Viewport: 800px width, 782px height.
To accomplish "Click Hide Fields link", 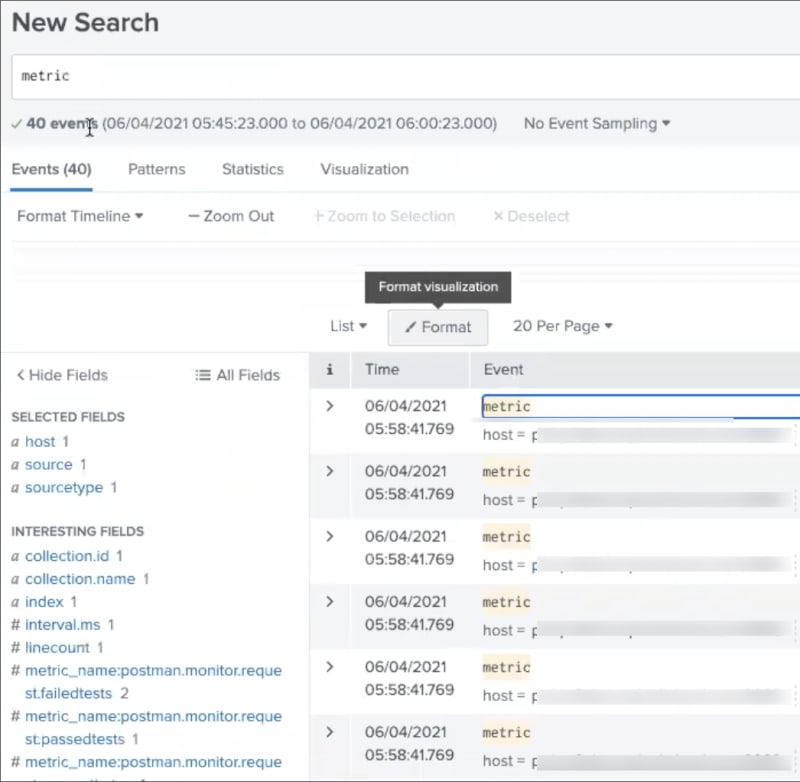I will [62, 375].
